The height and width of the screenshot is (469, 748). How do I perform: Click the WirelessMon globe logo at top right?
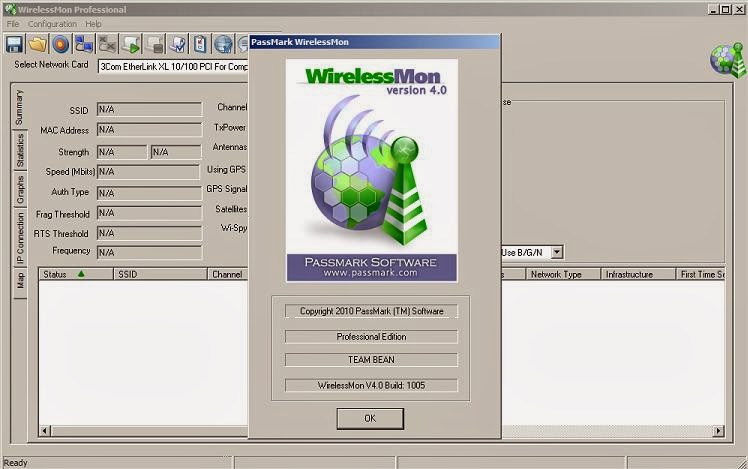coord(727,60)
